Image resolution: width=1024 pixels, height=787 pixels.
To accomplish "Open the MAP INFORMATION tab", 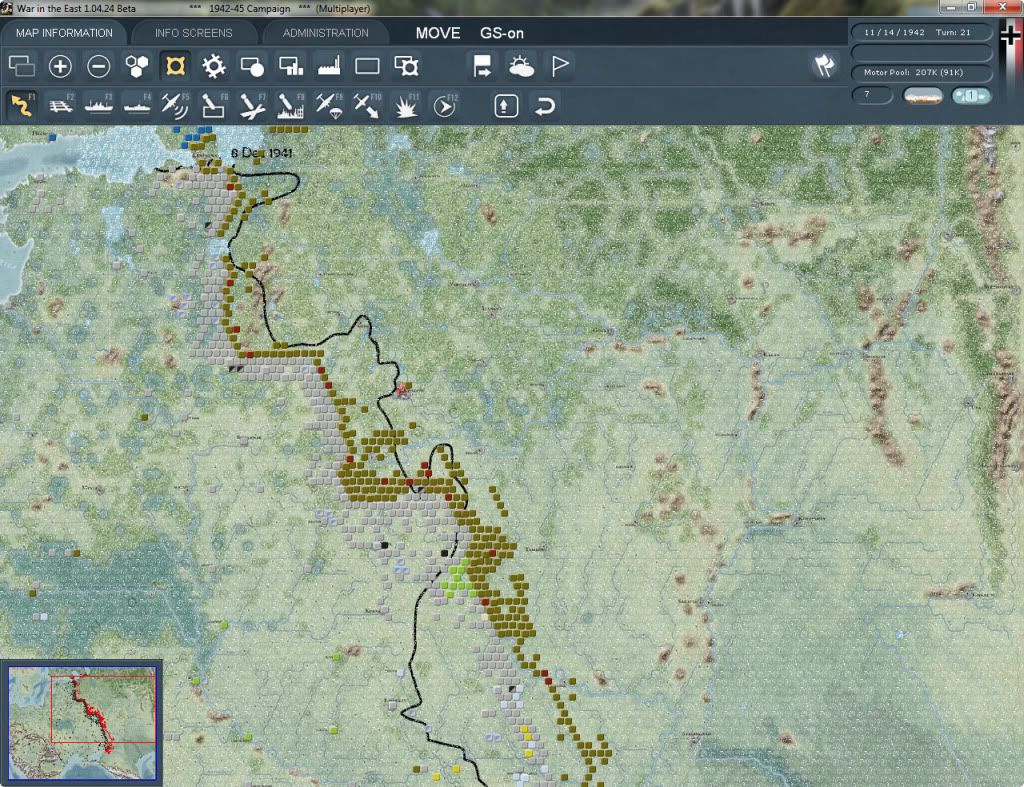I will point(64,33).
